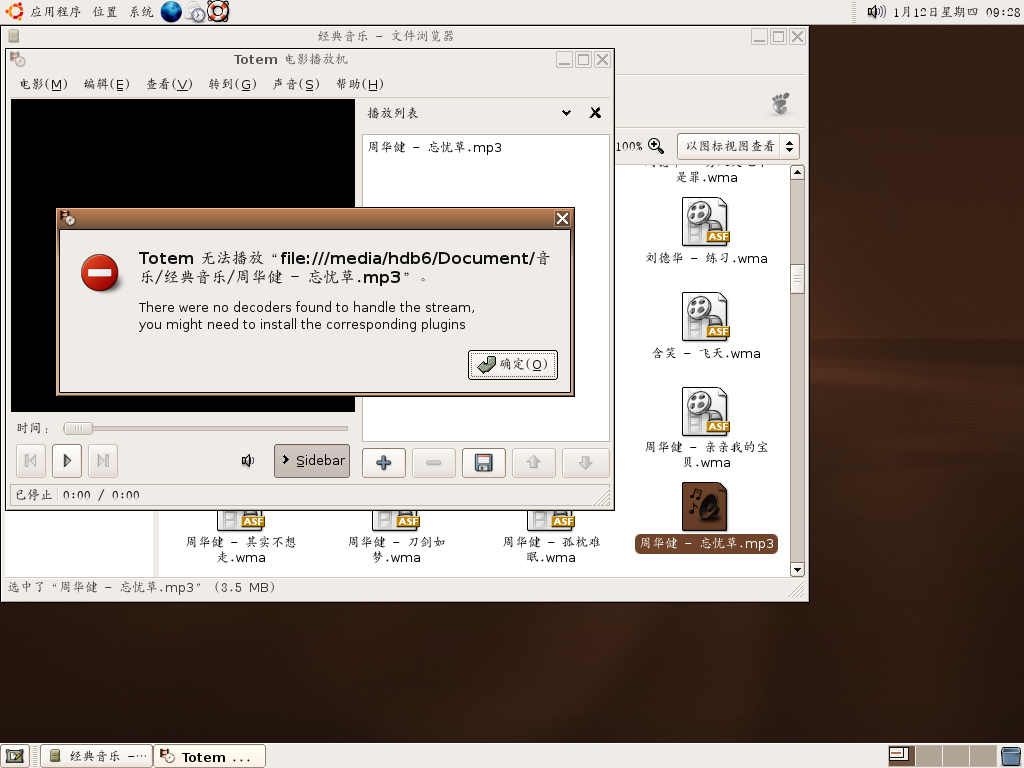Open the 声音(S) menu in Totem

(296, 84)
